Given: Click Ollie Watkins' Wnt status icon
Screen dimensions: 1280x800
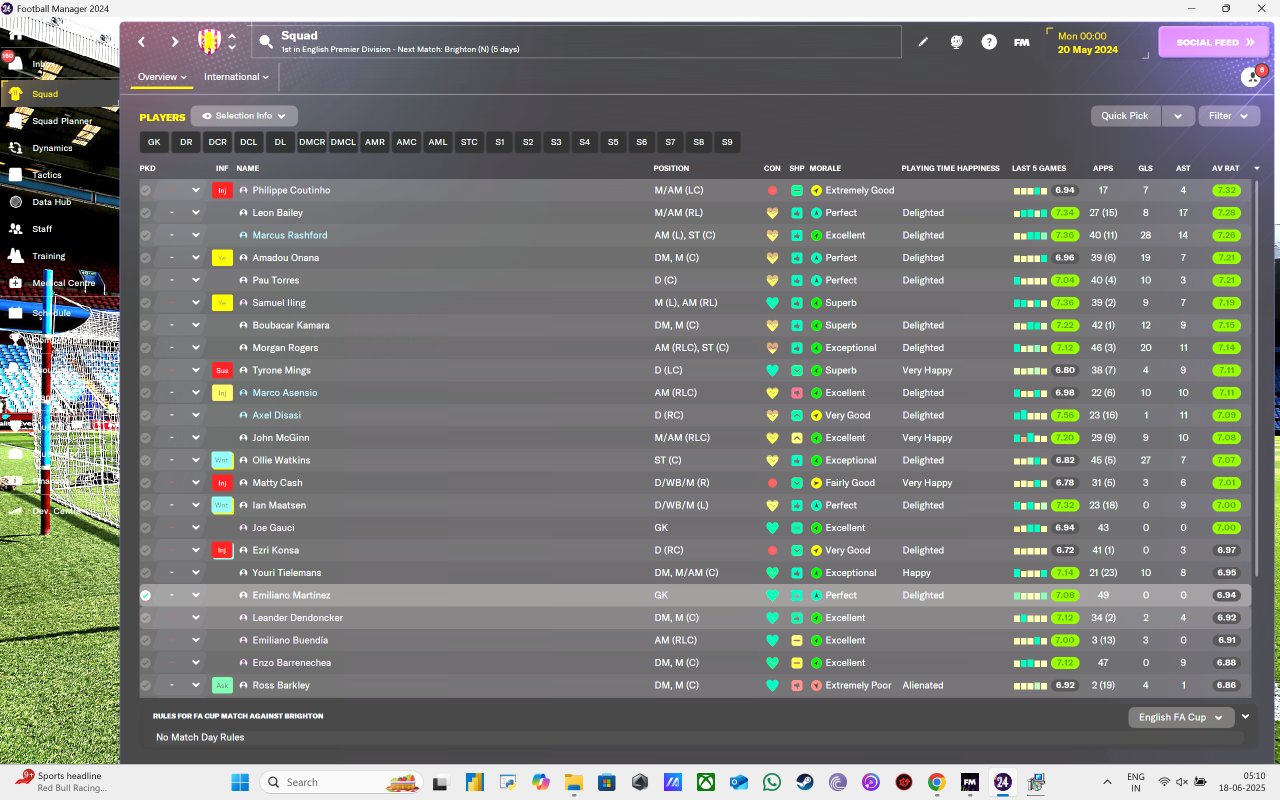Looking at the screenshot, I should 222,460.
